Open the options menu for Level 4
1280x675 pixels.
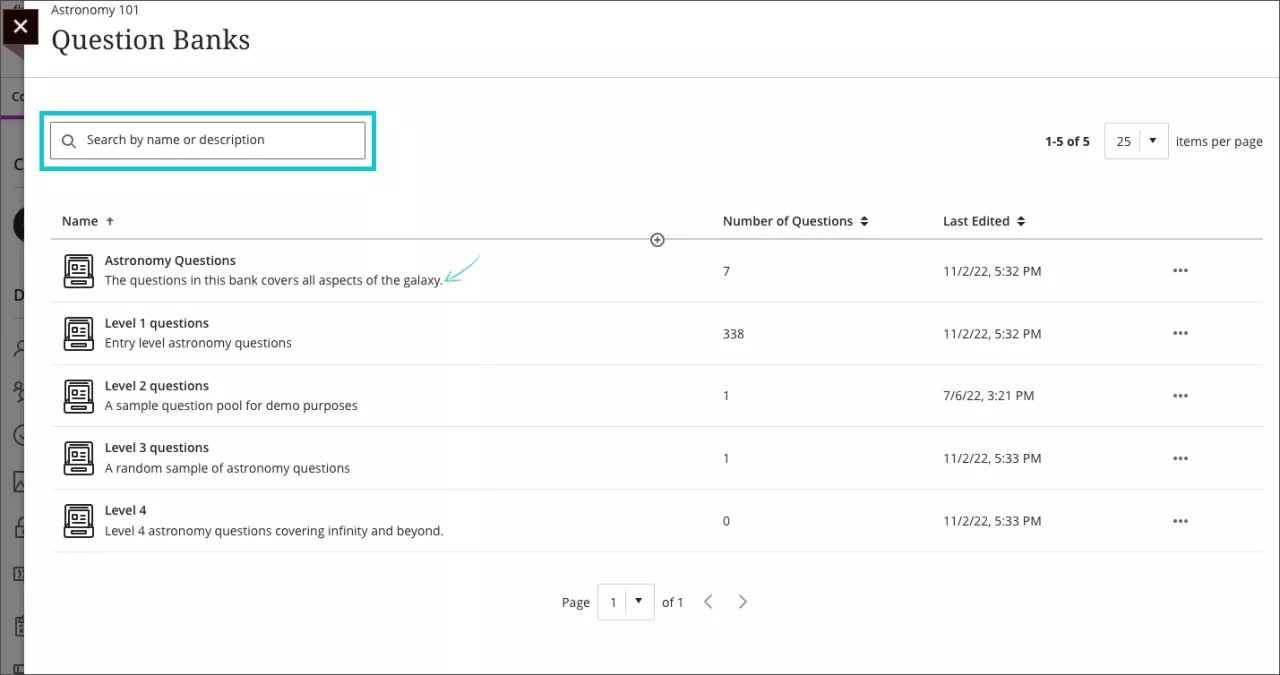(x=1180, y=520)
